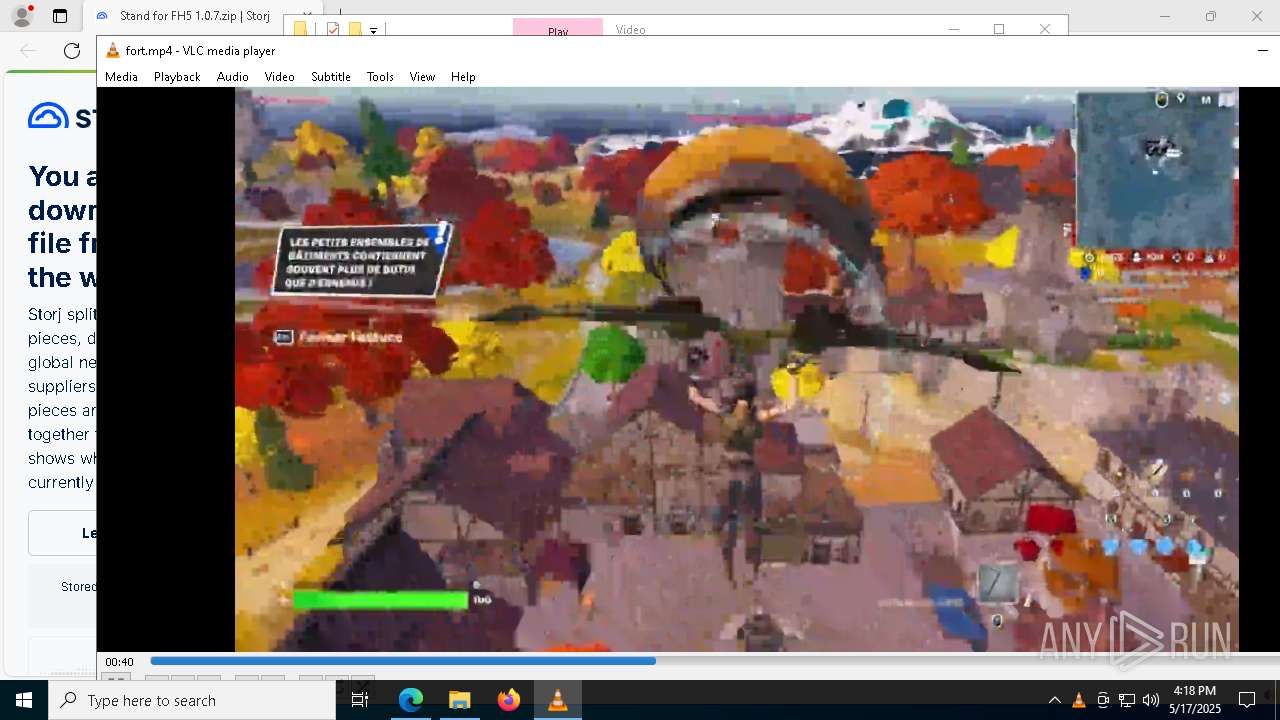Click the VLC icon on the taskbar
This screenshot has height=720, width=1280.
coord(558,700)
